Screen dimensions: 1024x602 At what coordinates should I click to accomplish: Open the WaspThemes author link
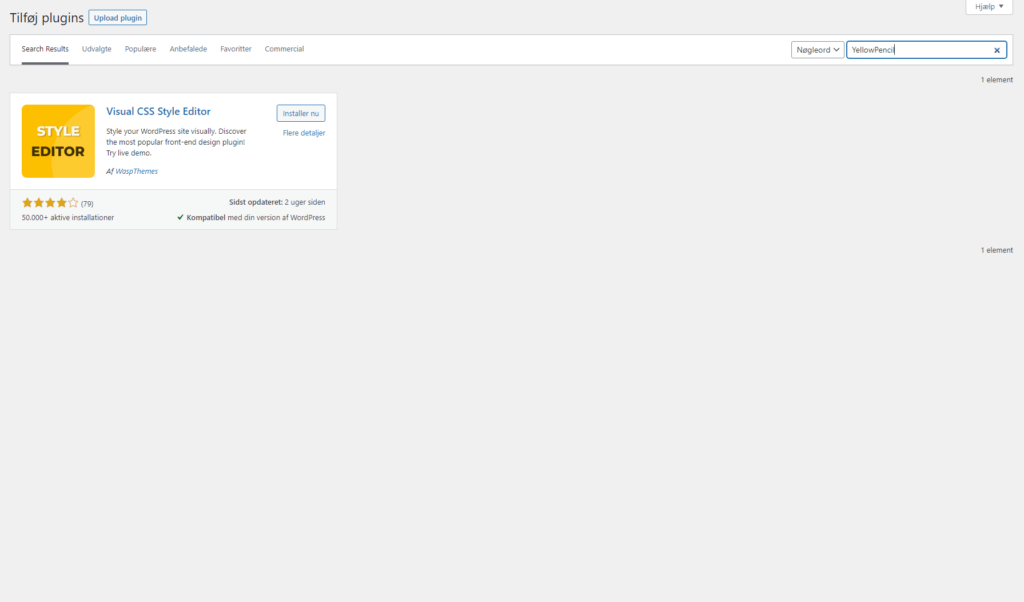[x=136, y=171]
